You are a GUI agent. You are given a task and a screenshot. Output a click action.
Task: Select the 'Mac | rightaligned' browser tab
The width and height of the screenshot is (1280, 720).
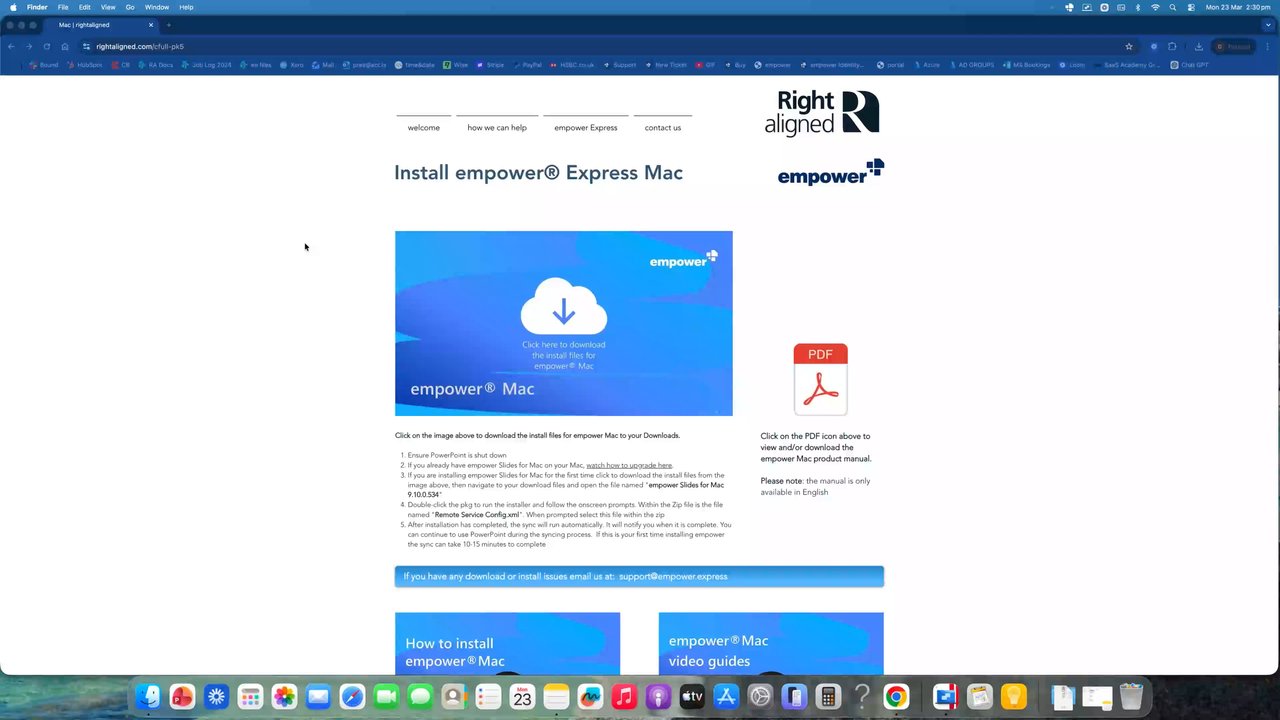click(x=100, y=25)
